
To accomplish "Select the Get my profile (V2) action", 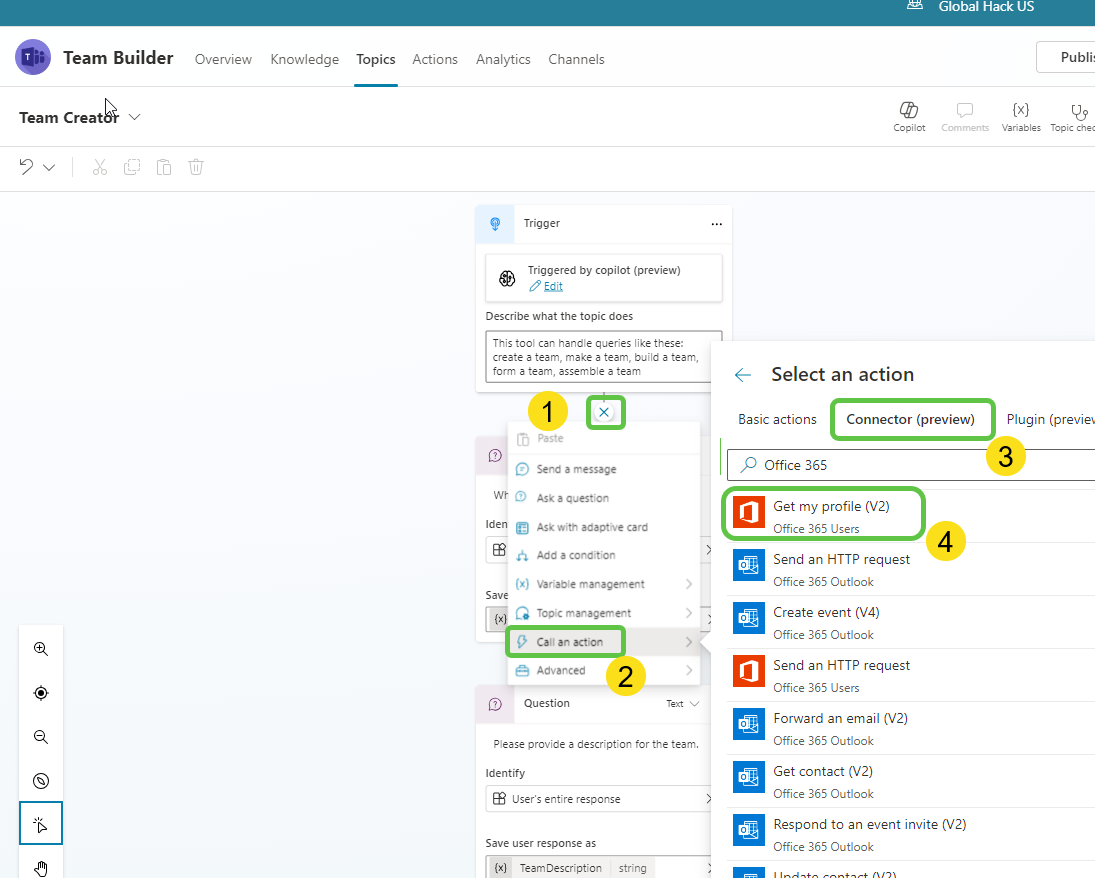I will pyautogui.click(x=823, y=513).
